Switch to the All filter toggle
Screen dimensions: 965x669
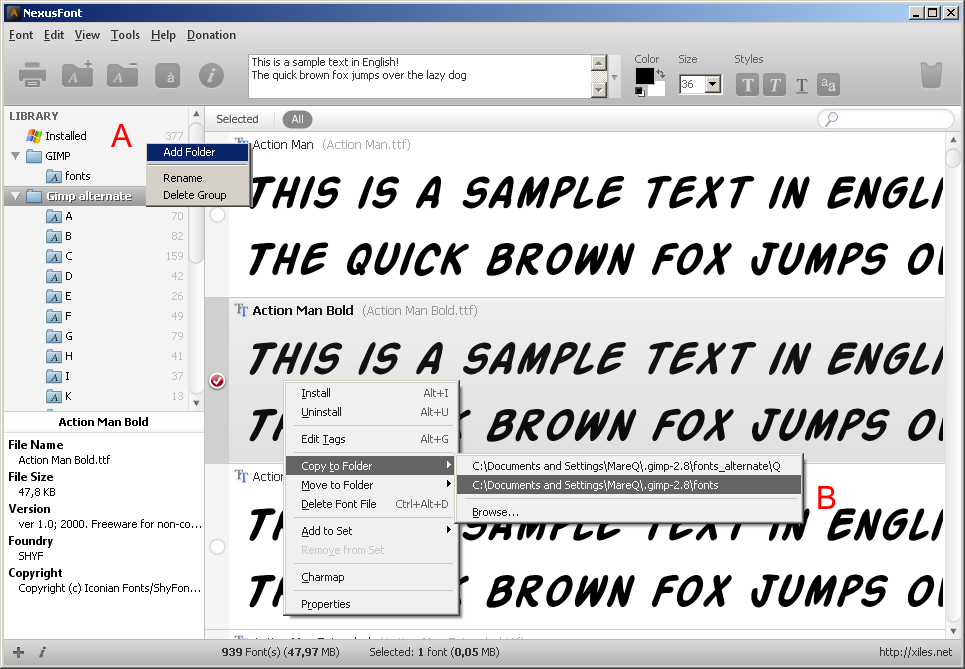coord(297,119)
